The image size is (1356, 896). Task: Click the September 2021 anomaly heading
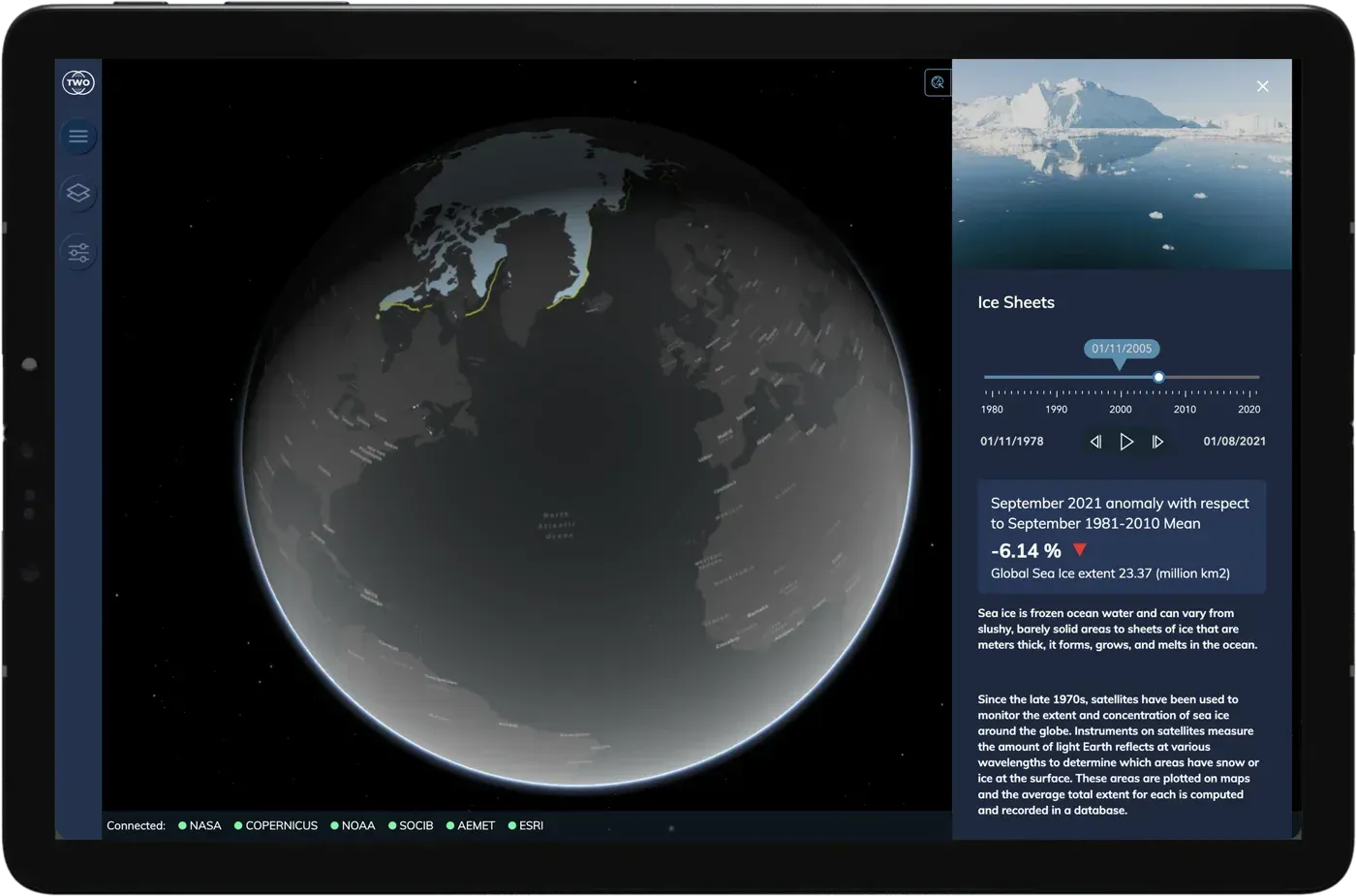click(1120, 513)
